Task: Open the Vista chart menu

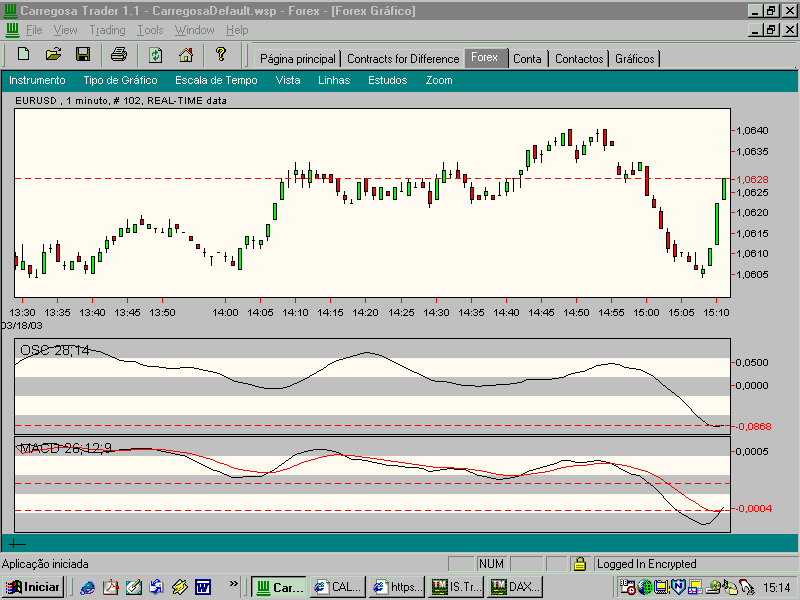Action: 288,80
